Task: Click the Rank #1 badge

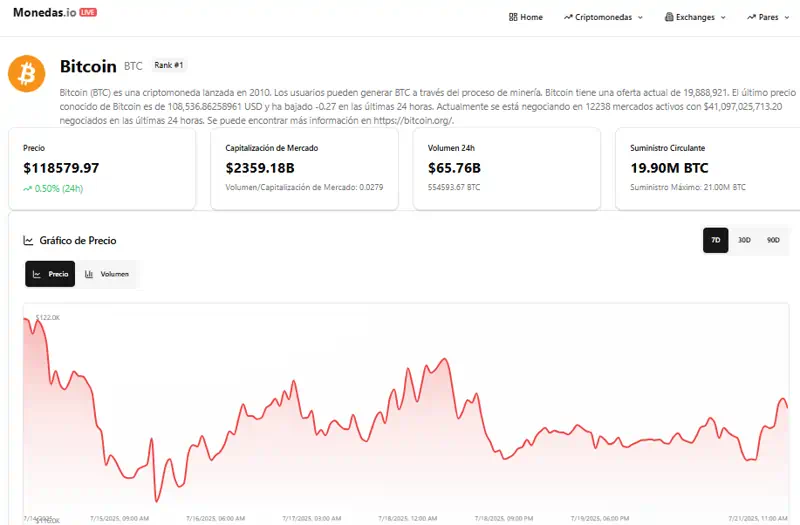Action: click(169, 65)
